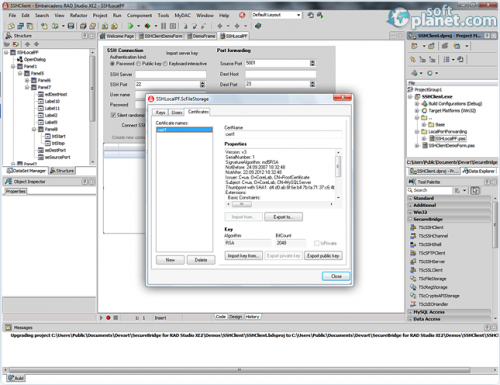Viewport: 500px width, 385px height.
Task: Click the Delete certificate button
Action: coord(201,260)
